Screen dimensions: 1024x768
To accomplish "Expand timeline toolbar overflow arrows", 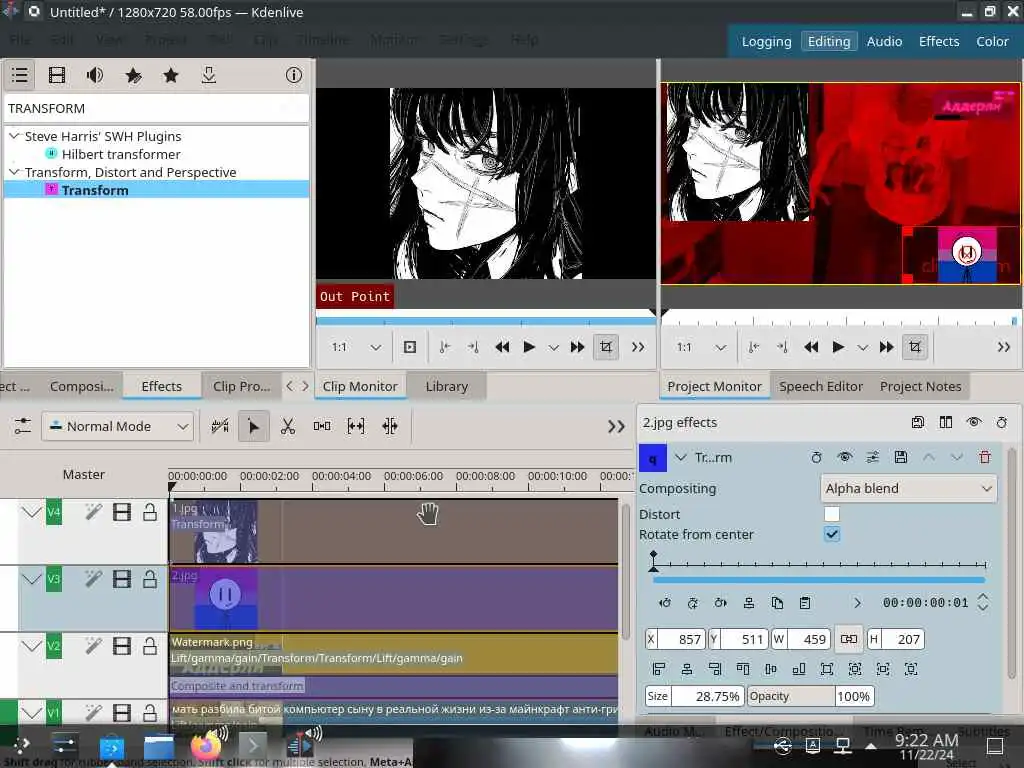I will (616, 426).
